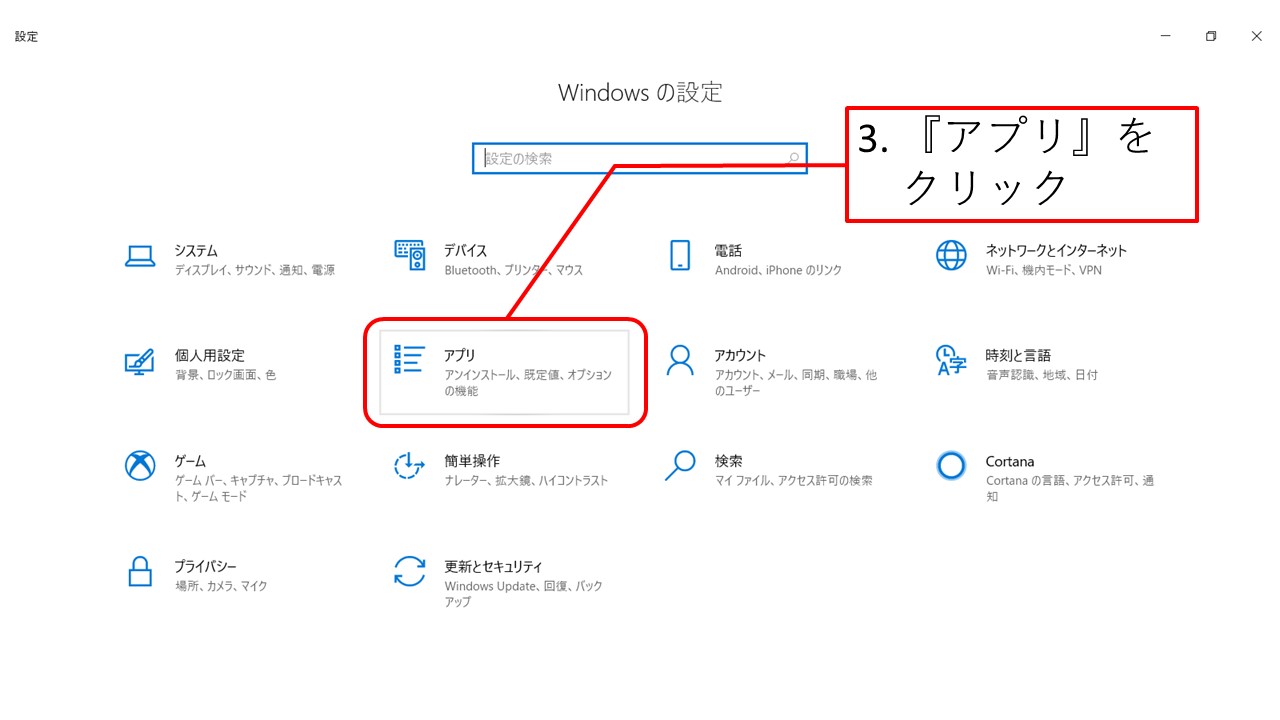Click the System laptop icon
1280x720 pixels.
[140, 256]
